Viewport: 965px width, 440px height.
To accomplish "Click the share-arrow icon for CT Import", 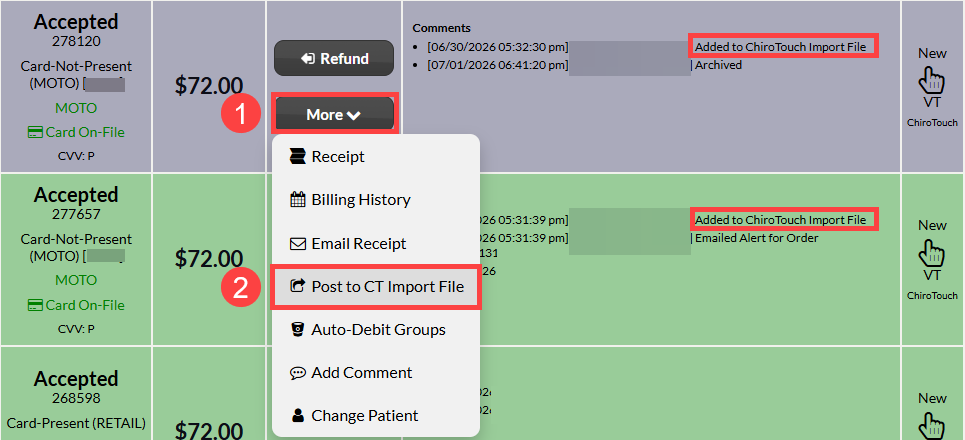I will pos(297,286).
